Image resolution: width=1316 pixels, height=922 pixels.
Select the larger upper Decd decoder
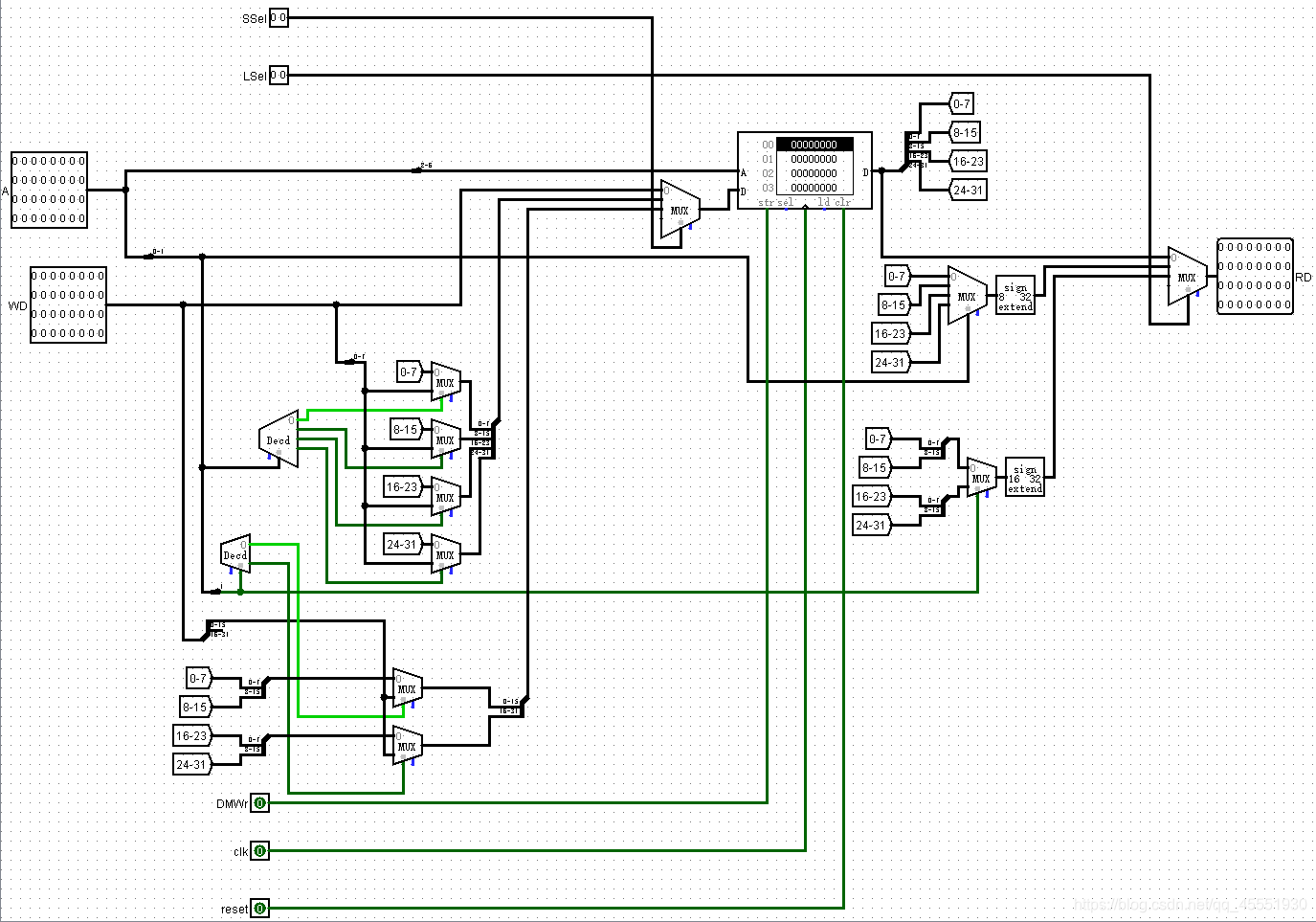tap(279, 439)
